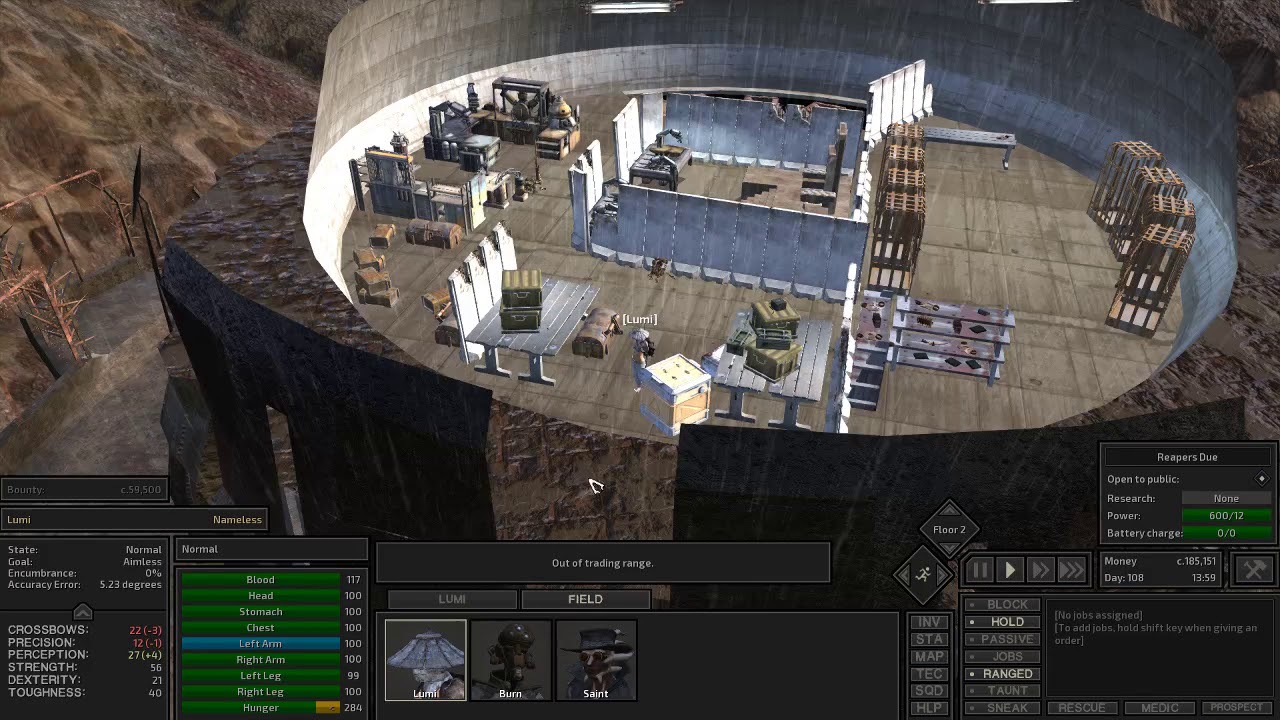Click the Head health bar
Image resolution: width=1280 pixels, height=720 pixels.
coord(261,596)
